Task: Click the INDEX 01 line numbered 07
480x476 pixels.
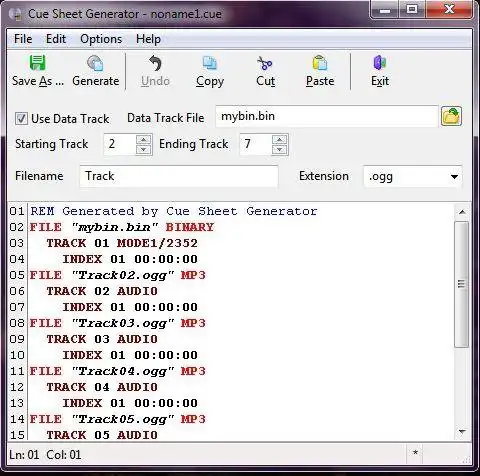Action: (130, 307)
